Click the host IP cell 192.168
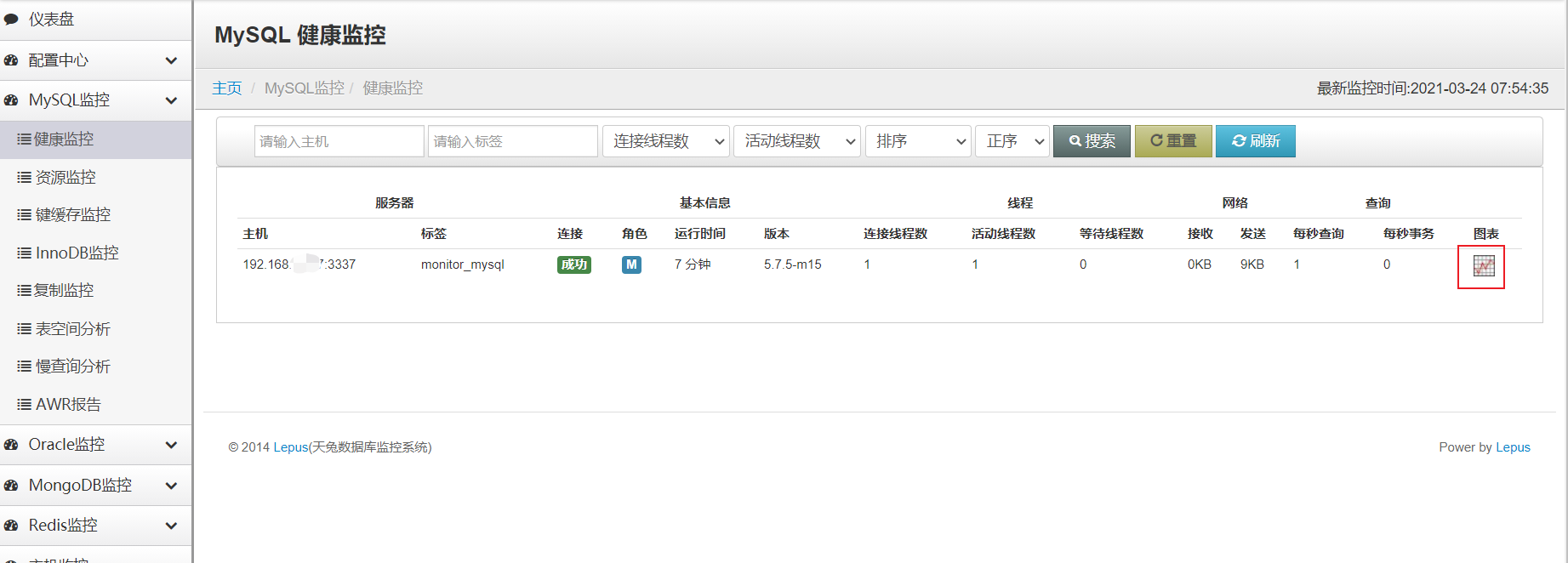This screenshot has width=1568, height=563. tap(299, 264)
